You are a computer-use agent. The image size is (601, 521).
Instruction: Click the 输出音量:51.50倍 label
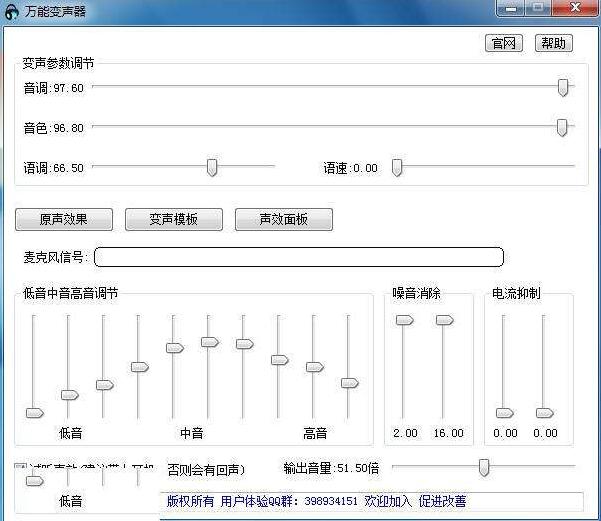coord(331,468)
